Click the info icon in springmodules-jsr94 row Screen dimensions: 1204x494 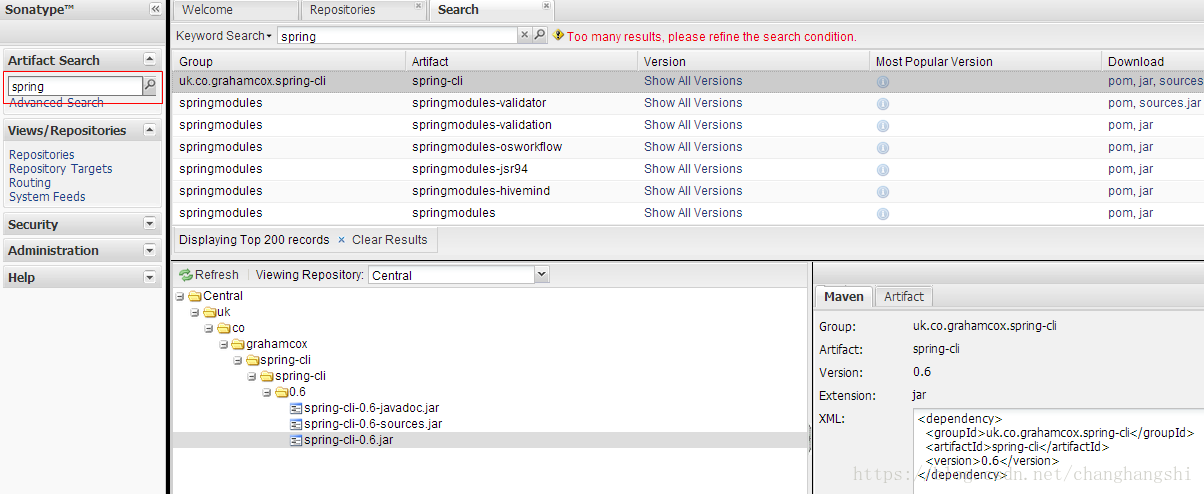[883, 170]
